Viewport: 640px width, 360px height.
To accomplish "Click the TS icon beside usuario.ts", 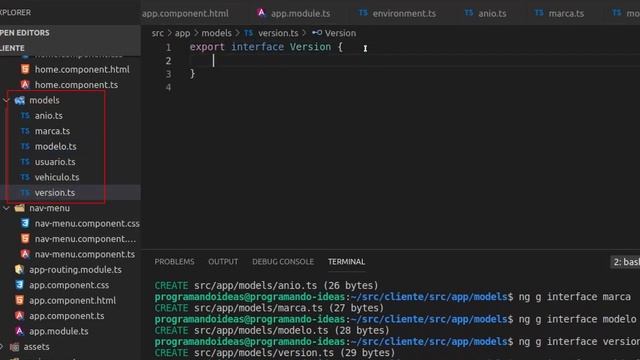I will tap(25, 162).
